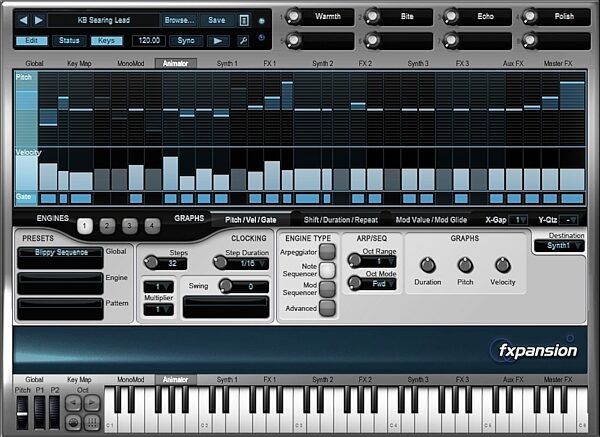Click unassigned macro knob 5
600x437 pixels.
point(293,40)
